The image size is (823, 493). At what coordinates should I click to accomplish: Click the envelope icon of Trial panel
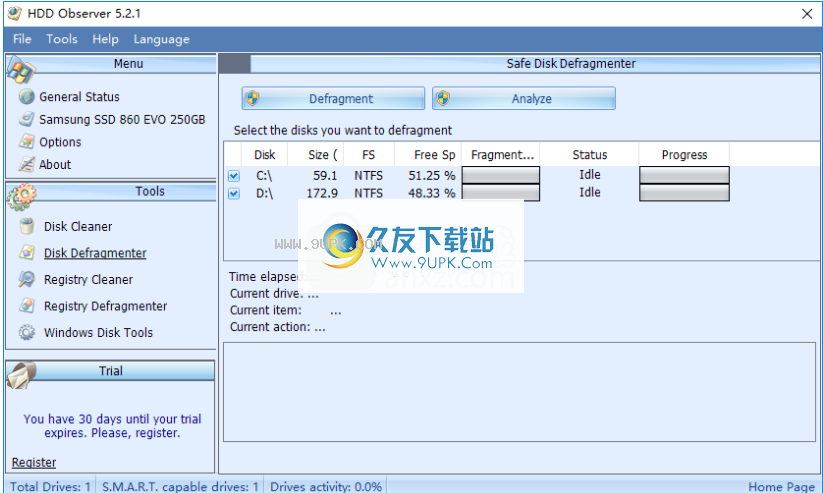point(21,375)
